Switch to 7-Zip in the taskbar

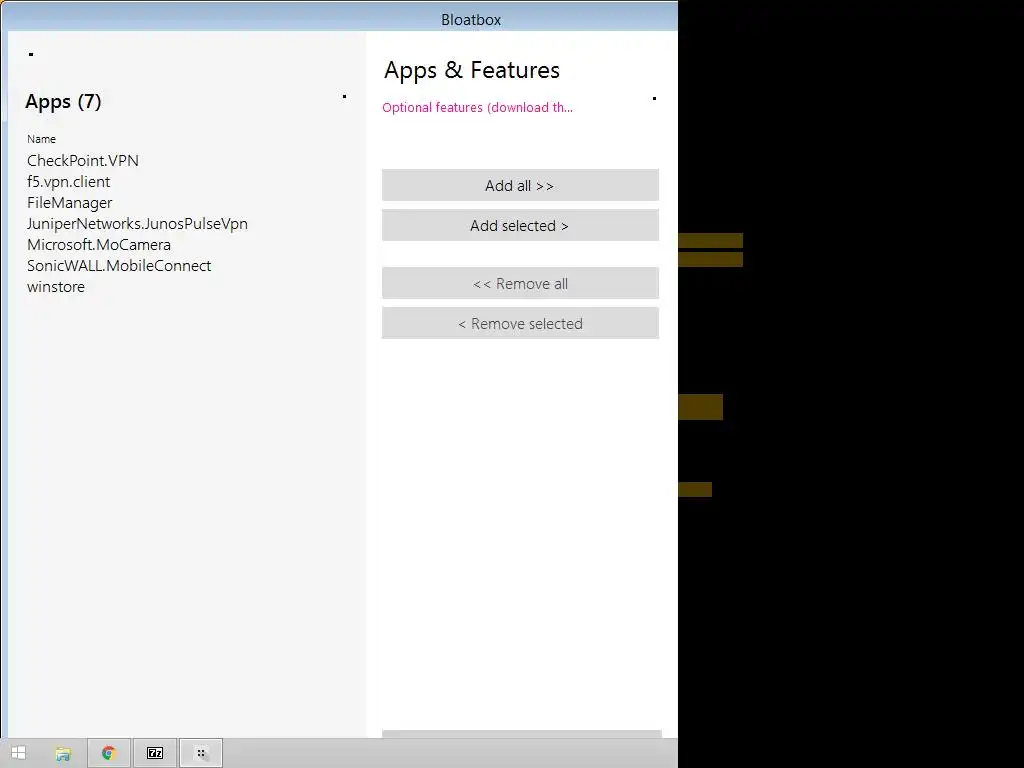155,753
